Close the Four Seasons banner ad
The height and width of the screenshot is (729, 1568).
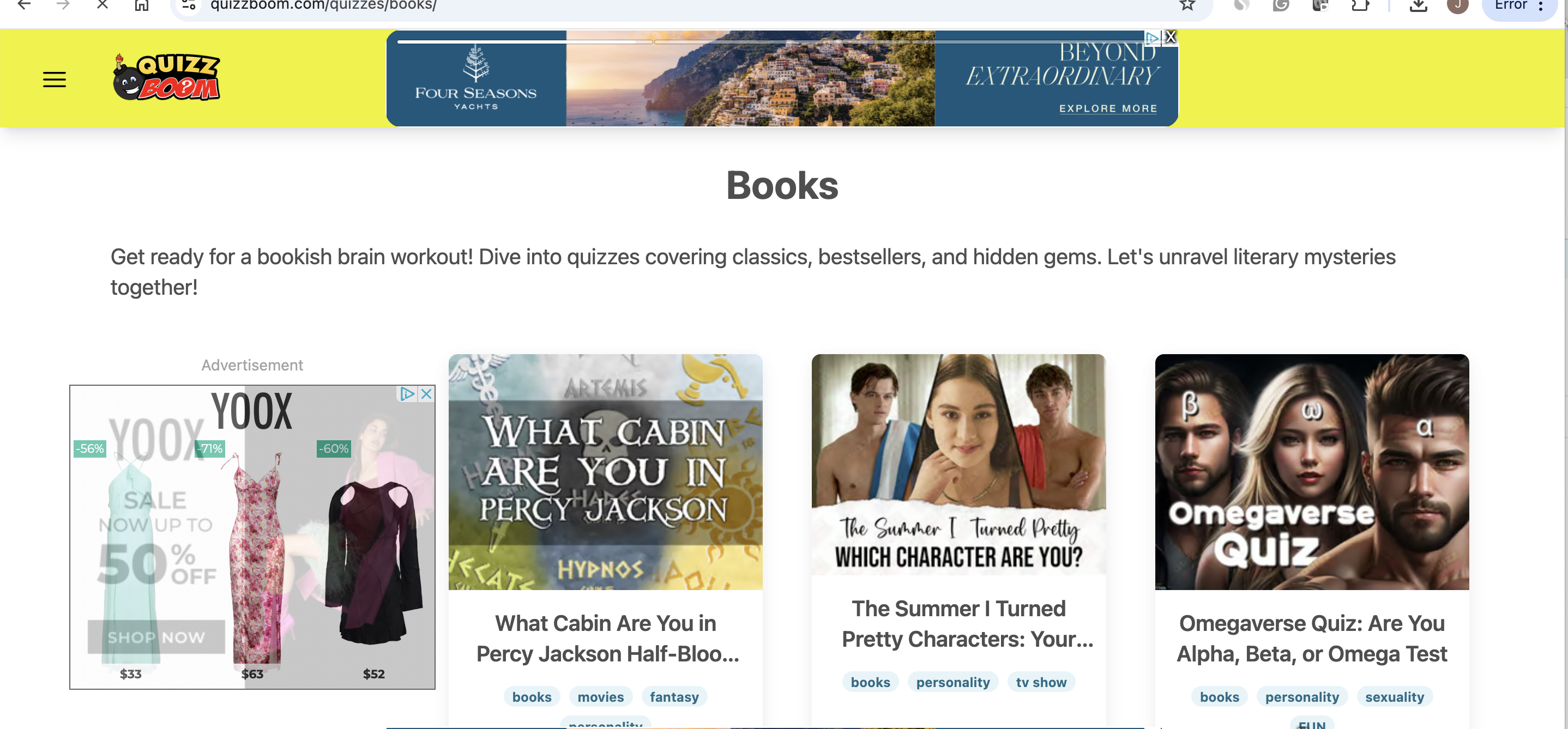[x=1170, y=37]
